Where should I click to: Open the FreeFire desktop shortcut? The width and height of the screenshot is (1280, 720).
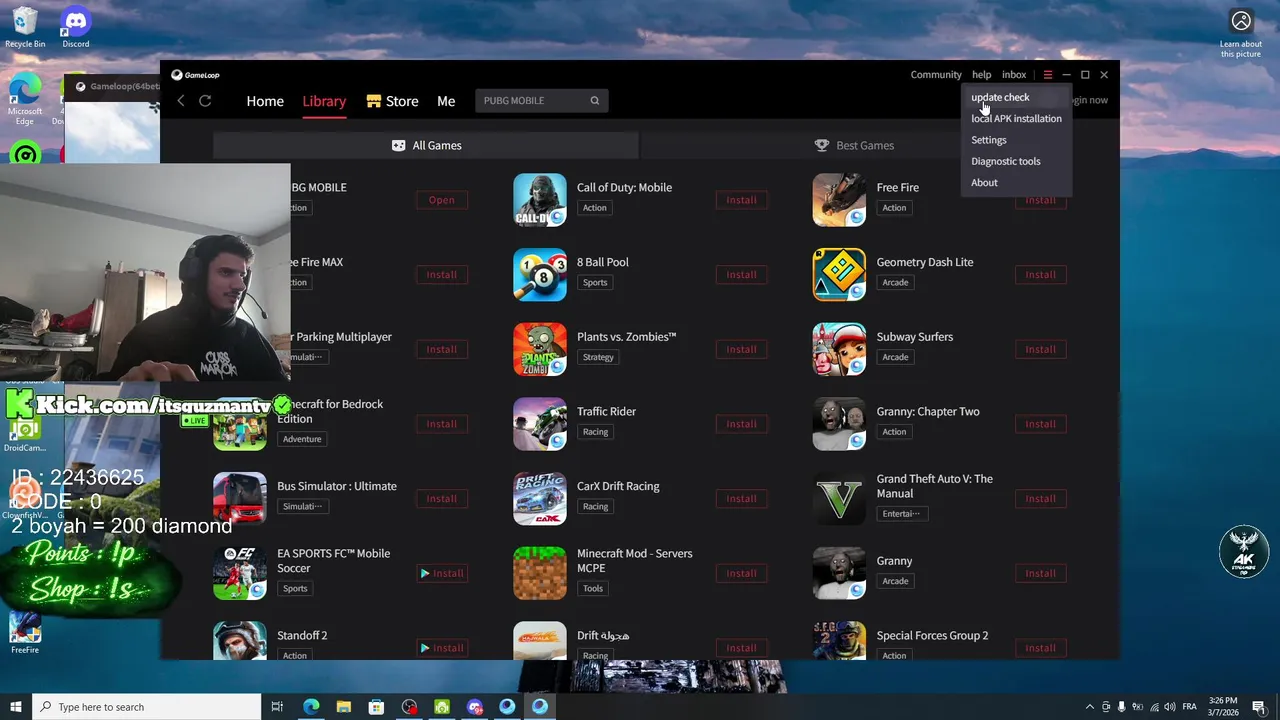(25, 633)
